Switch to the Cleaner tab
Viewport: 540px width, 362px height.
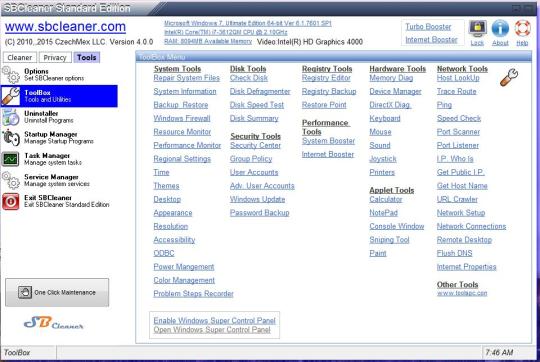tap(20, 58)
